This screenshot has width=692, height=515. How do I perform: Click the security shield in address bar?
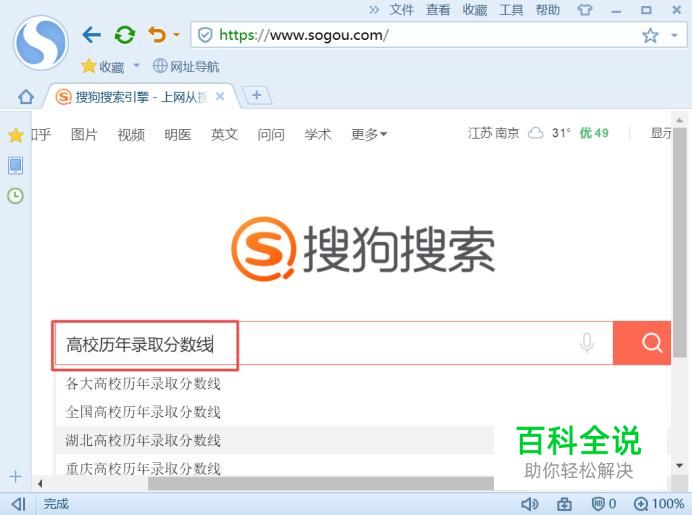coord(205,35)
